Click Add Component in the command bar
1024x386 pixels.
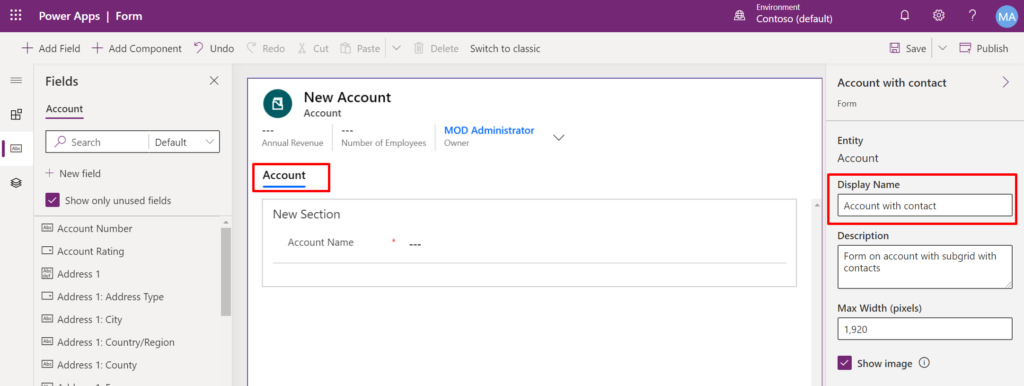click(x=136, y=48)
